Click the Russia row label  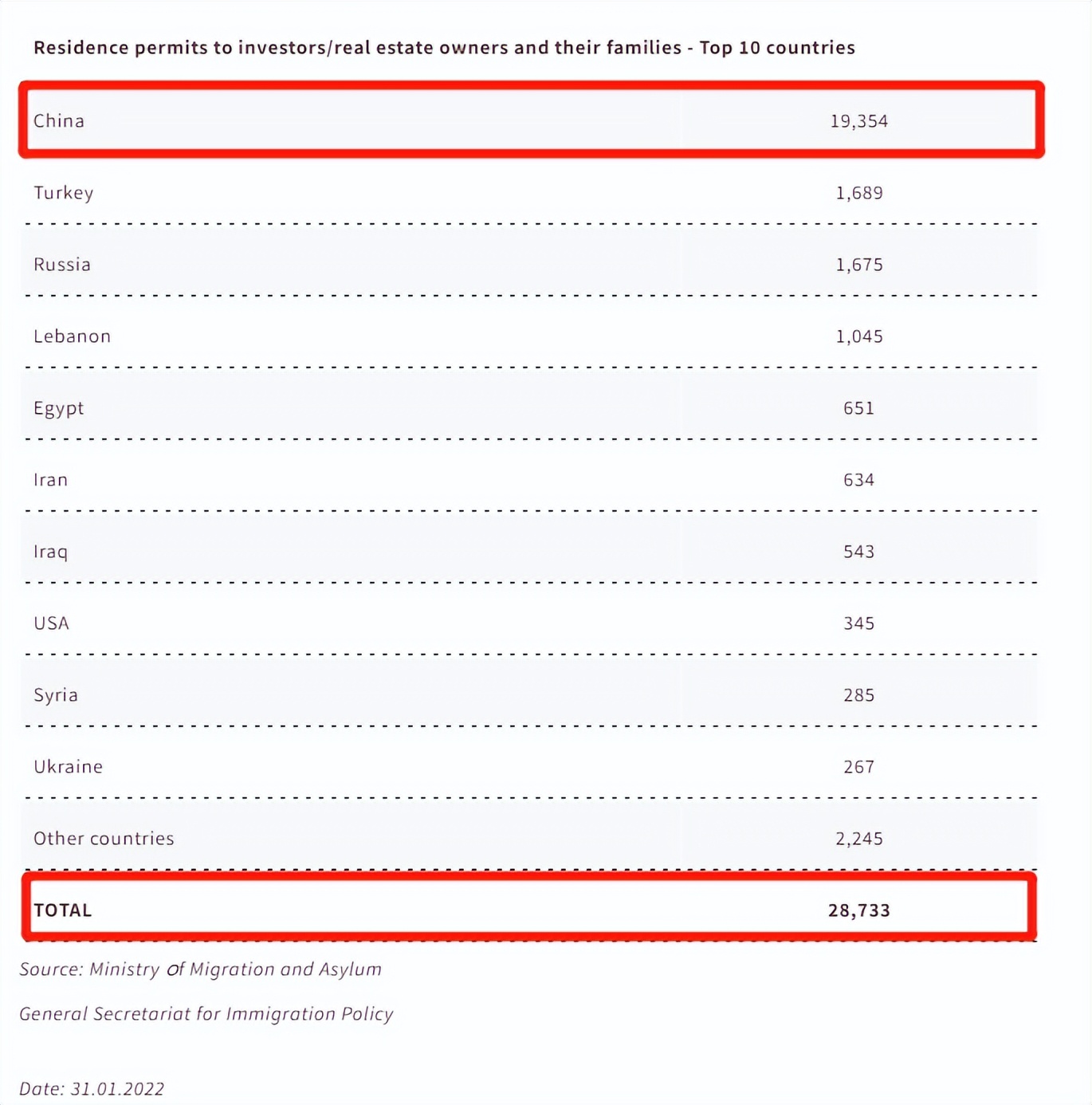tap(62, 265)
